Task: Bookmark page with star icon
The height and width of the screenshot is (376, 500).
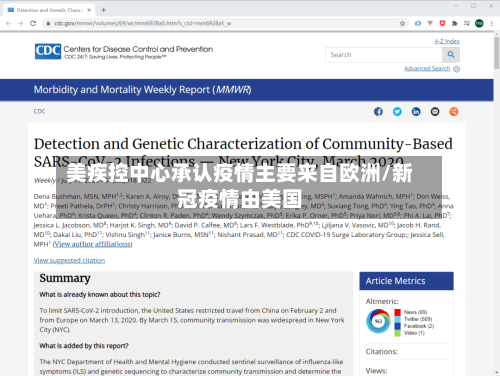Action: pos(402,23)
